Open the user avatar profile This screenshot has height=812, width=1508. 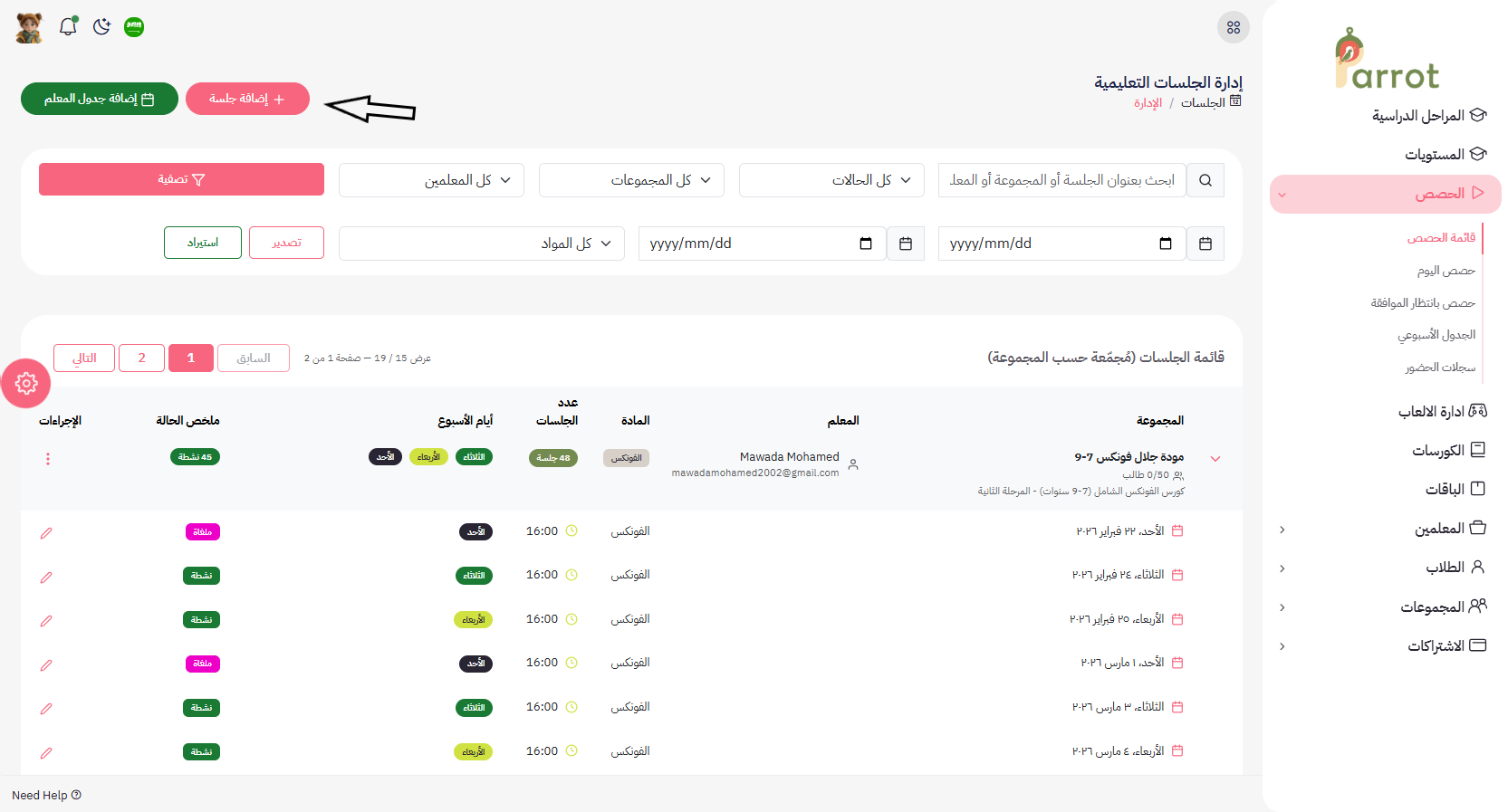[x=29, y=27]
